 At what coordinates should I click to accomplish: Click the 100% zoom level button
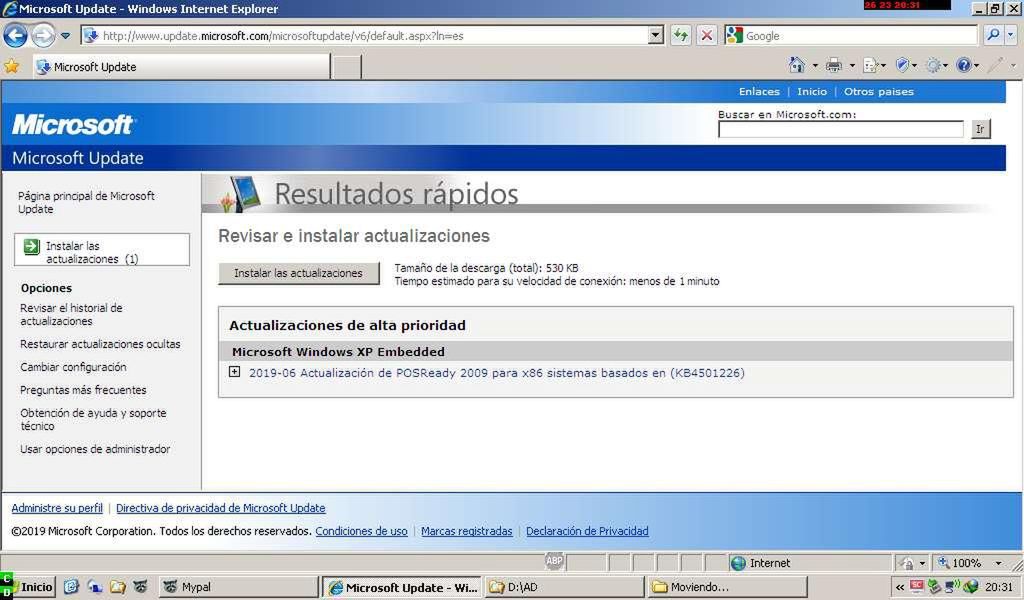(960, 563)
